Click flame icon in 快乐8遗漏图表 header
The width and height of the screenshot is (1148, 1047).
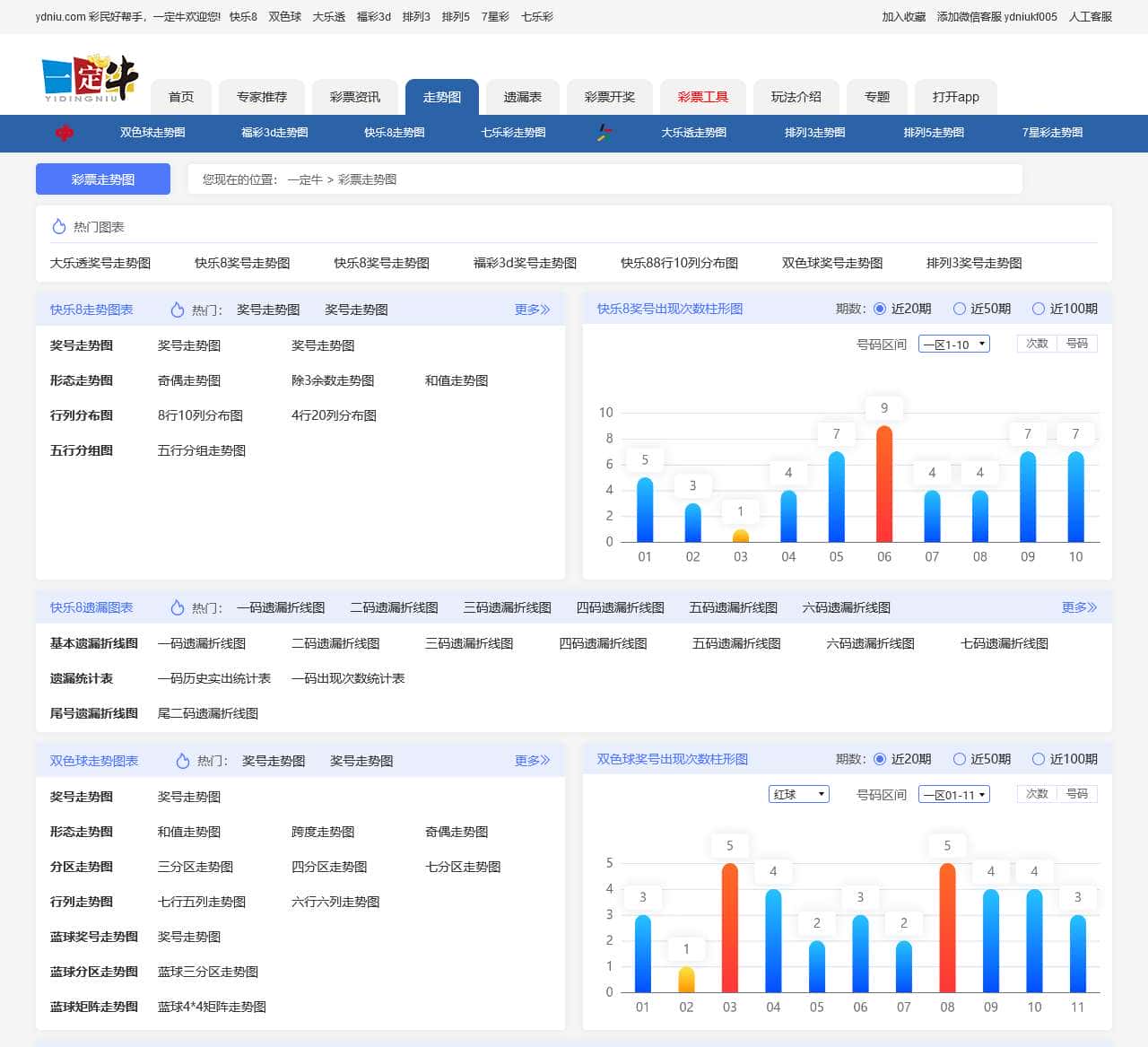pyautogui.click(x=178, y=607)
